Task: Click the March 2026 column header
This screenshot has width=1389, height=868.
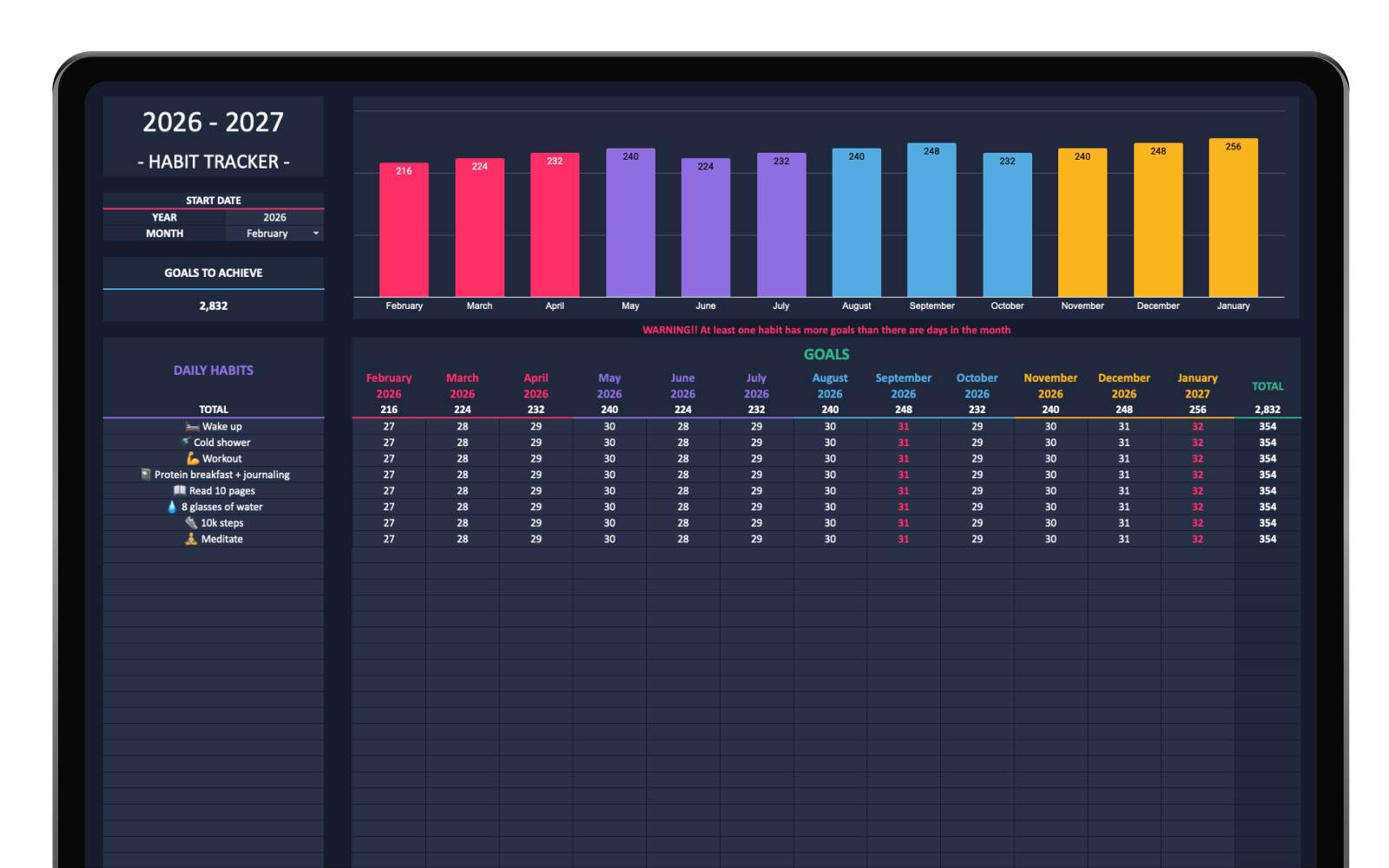Action: pyautogui.click(x=463, y=385)
